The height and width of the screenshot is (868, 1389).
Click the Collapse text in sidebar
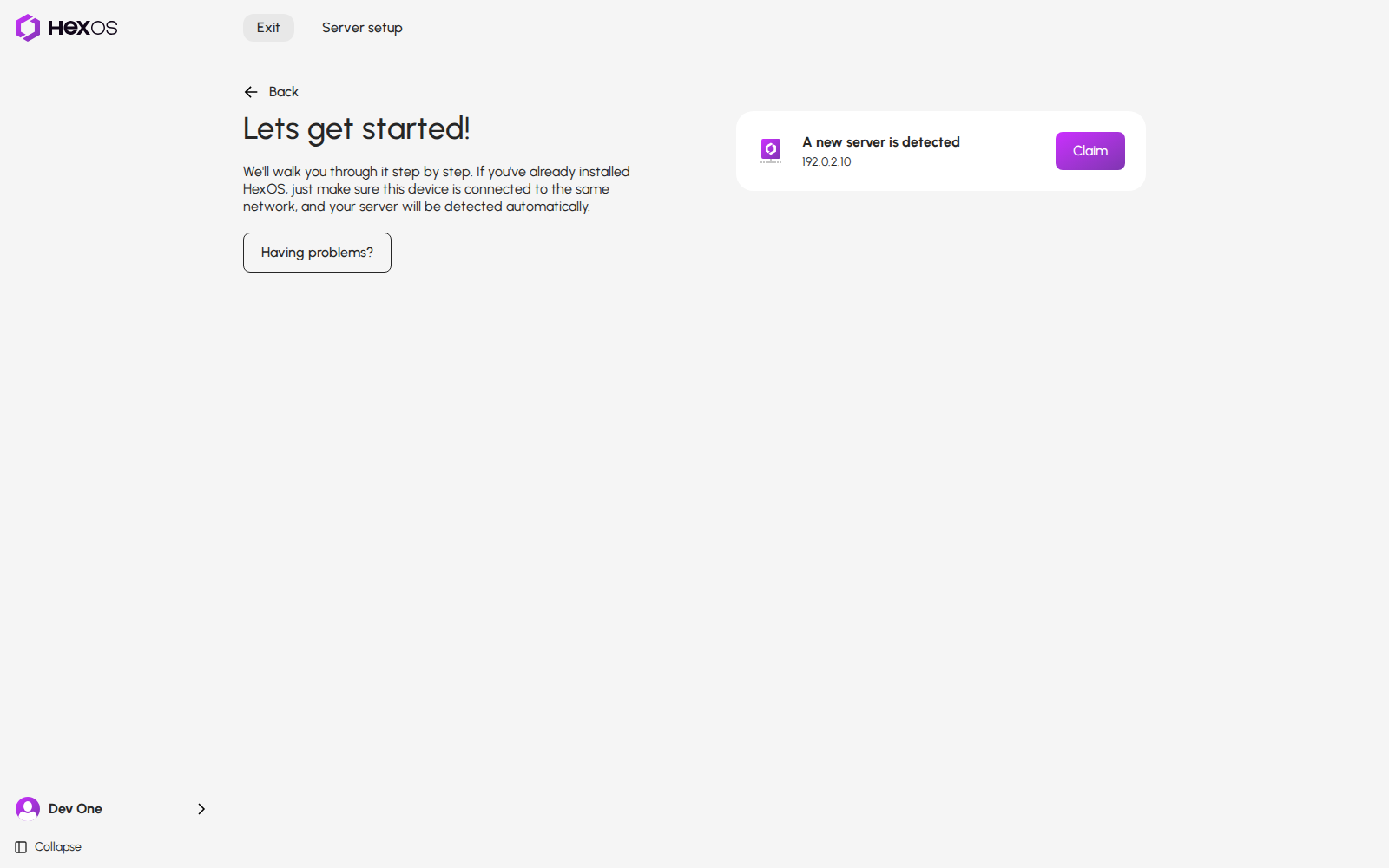[x=58, y=847]
